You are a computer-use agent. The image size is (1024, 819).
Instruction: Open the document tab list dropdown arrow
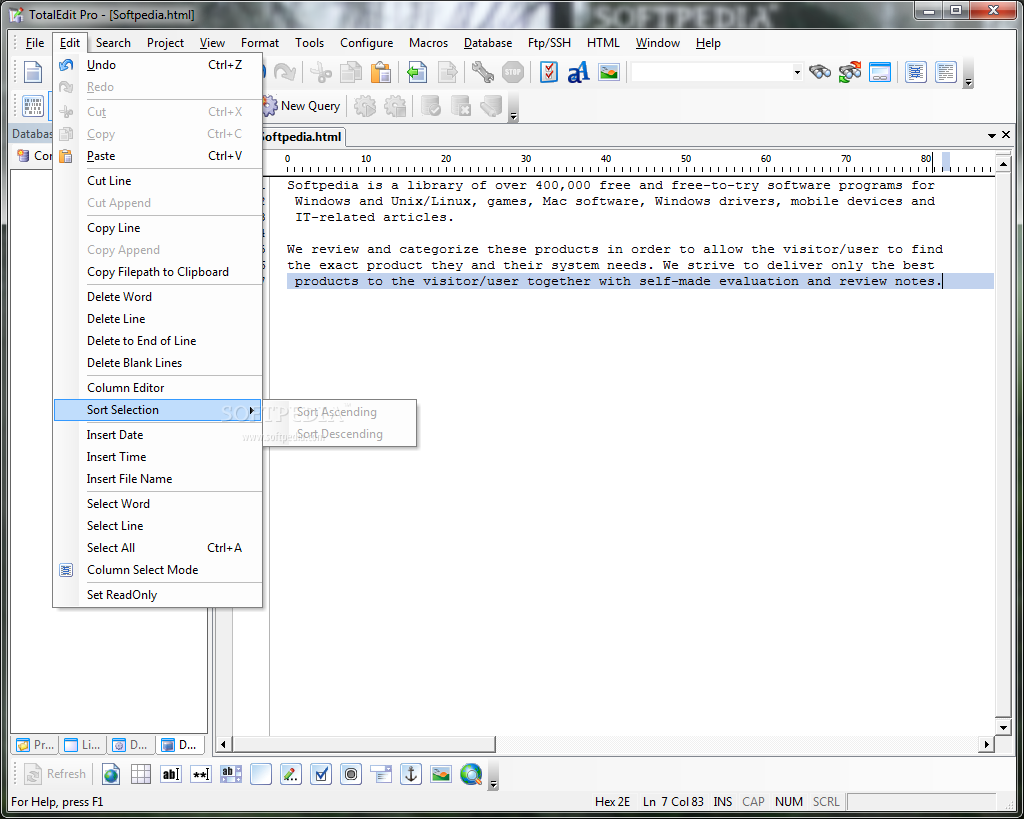(x=991, y=135)
